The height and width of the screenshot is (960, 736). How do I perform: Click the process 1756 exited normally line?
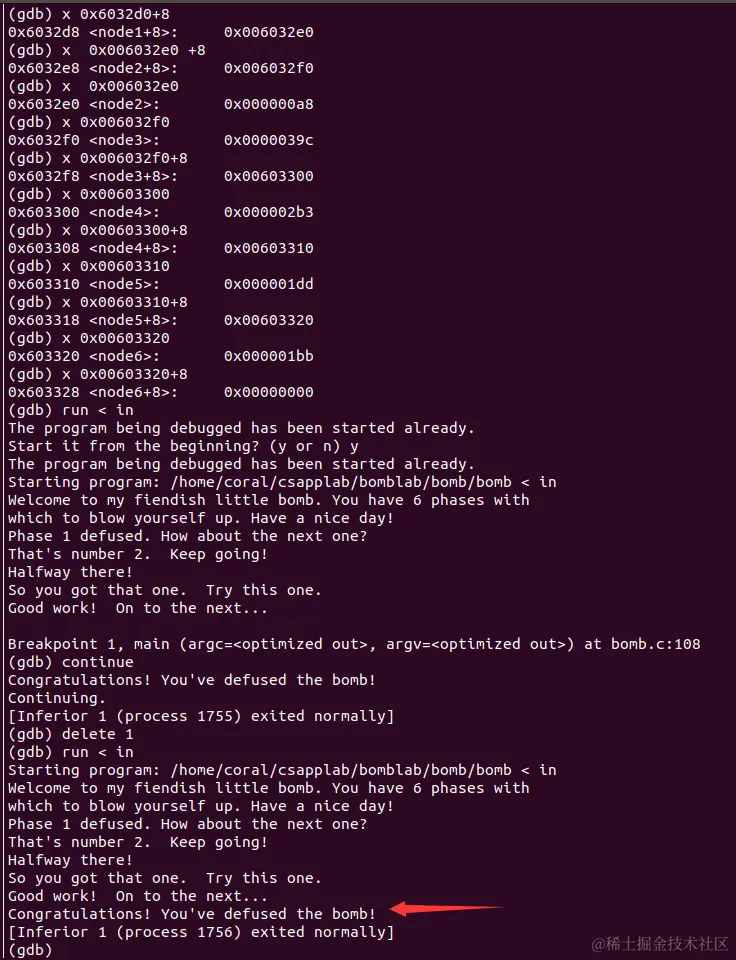click(201, 932)
